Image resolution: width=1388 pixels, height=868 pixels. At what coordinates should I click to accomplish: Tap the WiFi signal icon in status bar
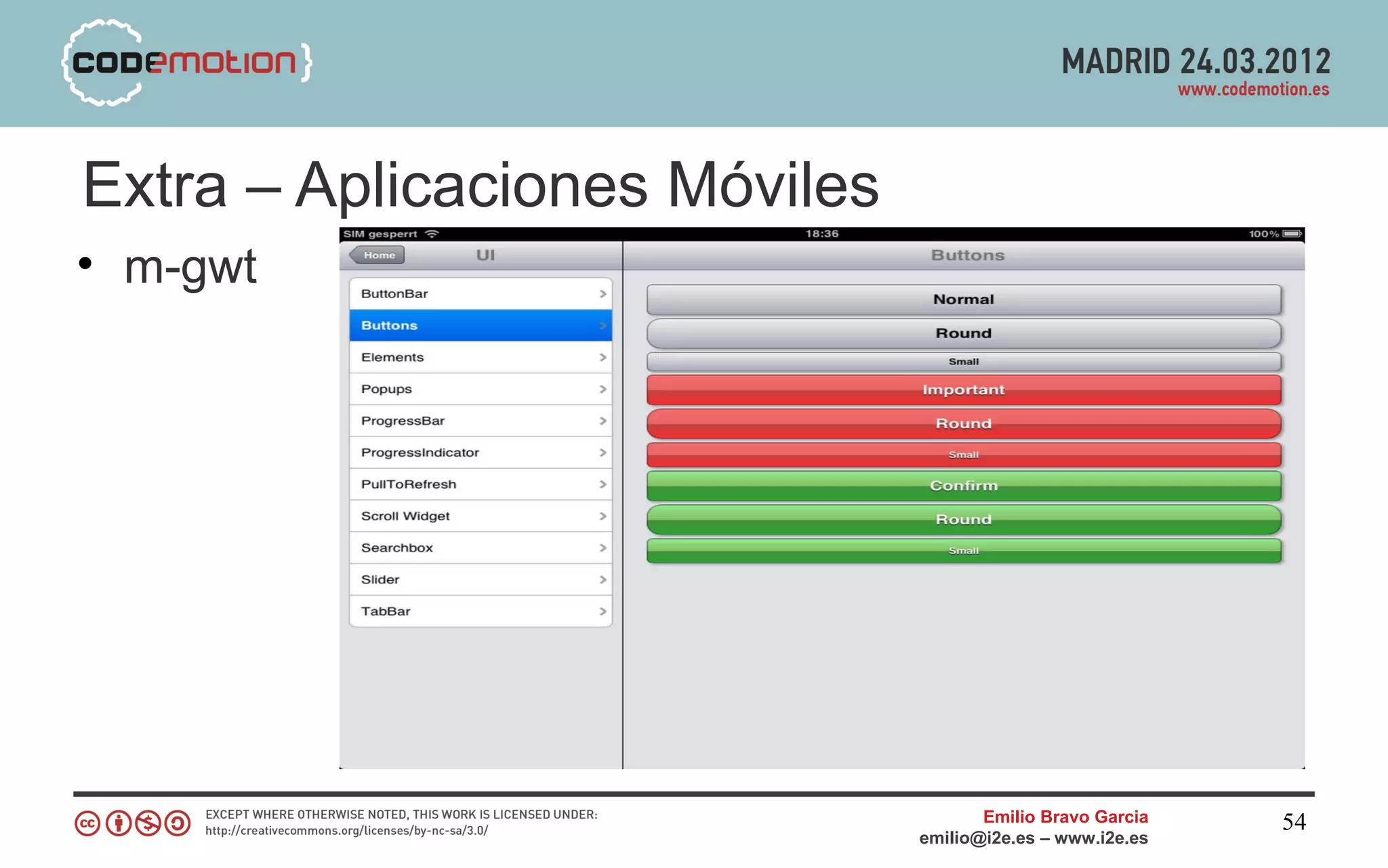click(432, 234)
